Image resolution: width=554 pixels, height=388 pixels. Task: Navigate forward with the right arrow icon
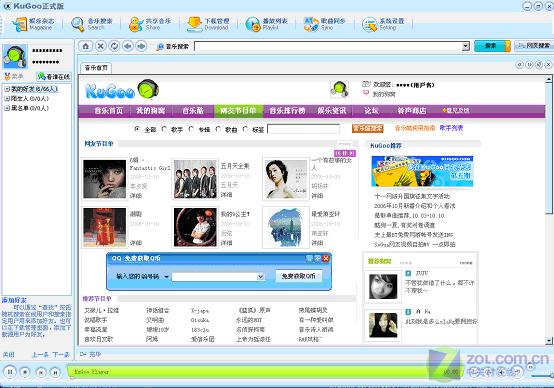(142, 46)
